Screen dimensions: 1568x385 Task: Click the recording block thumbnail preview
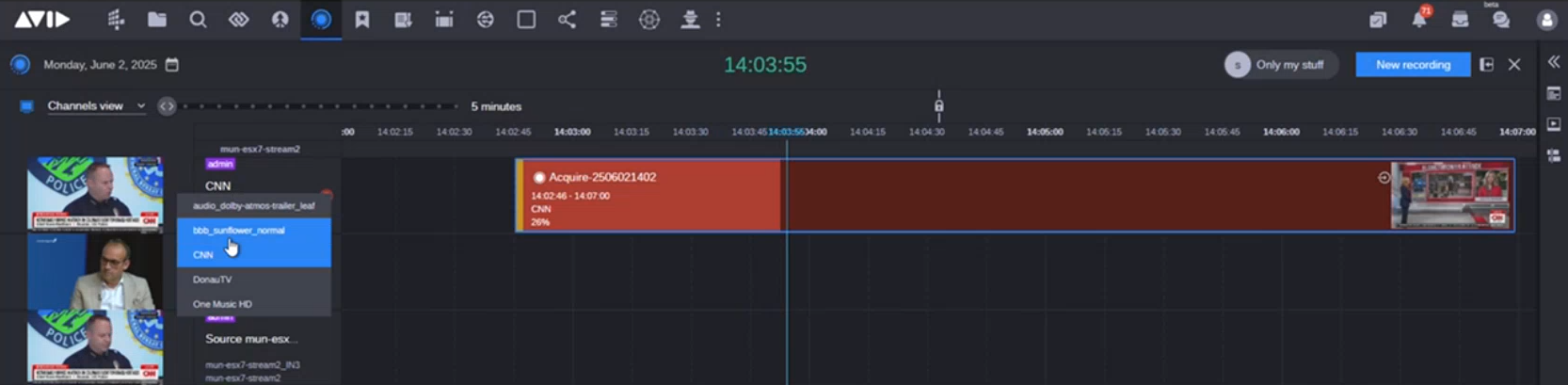1451,195
